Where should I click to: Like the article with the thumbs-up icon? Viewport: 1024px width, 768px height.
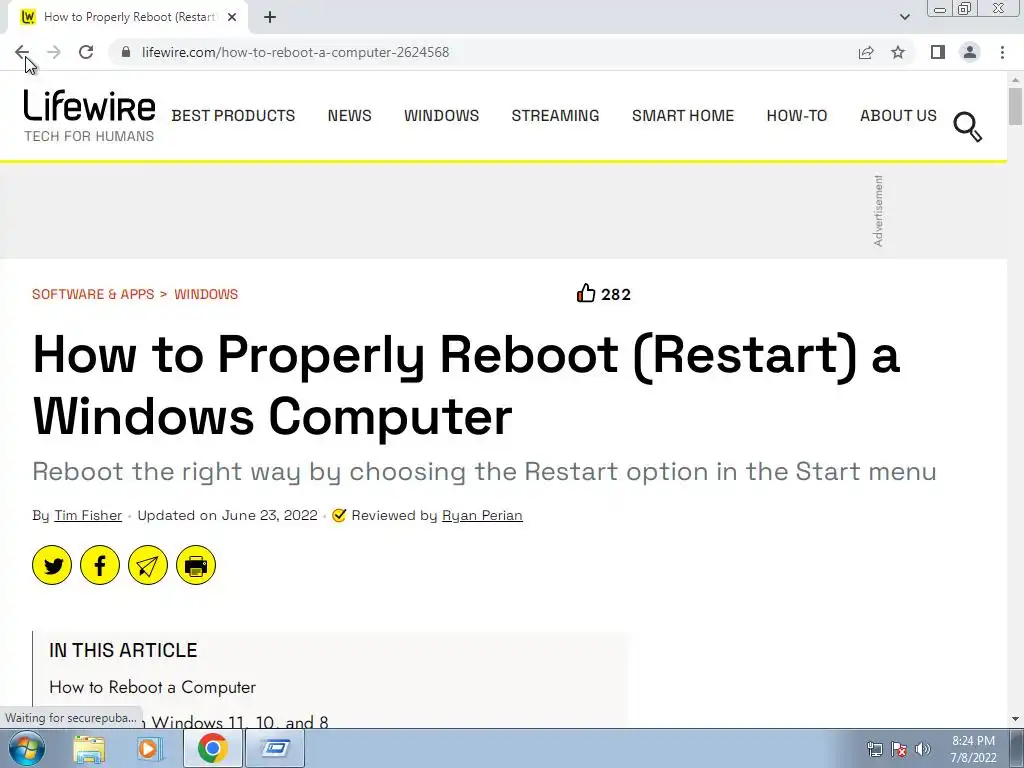[586, 293]
